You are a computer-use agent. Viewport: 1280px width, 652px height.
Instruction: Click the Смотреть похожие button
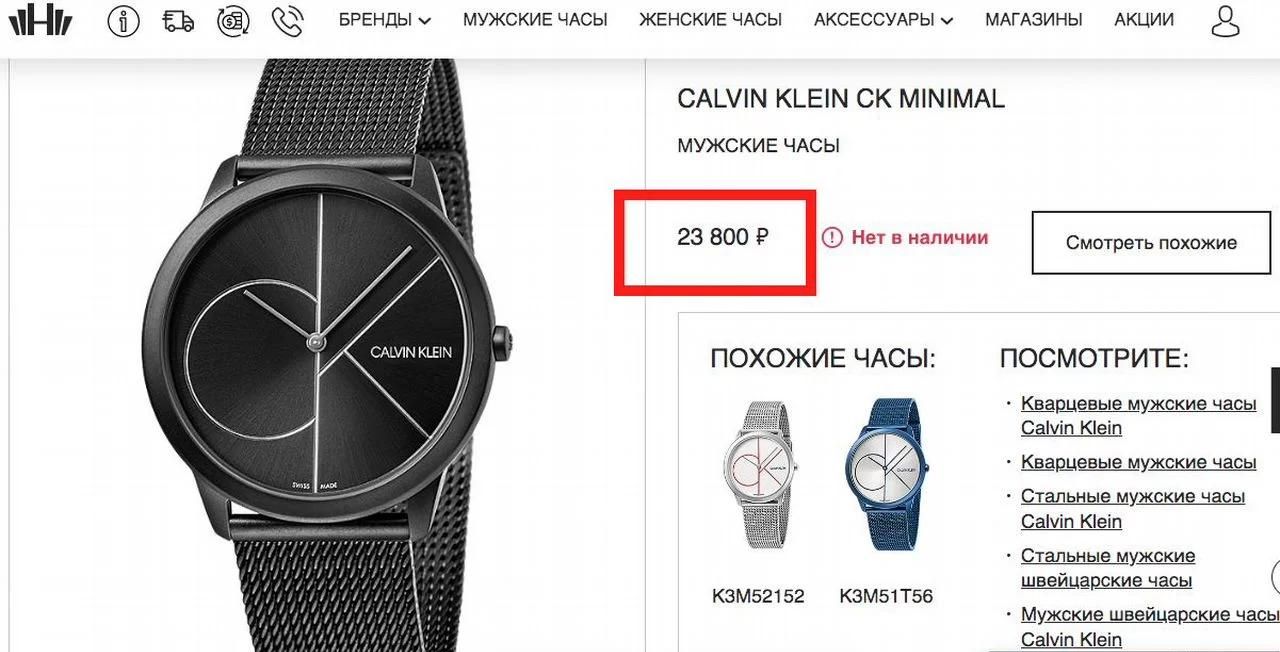[1151, 242]
